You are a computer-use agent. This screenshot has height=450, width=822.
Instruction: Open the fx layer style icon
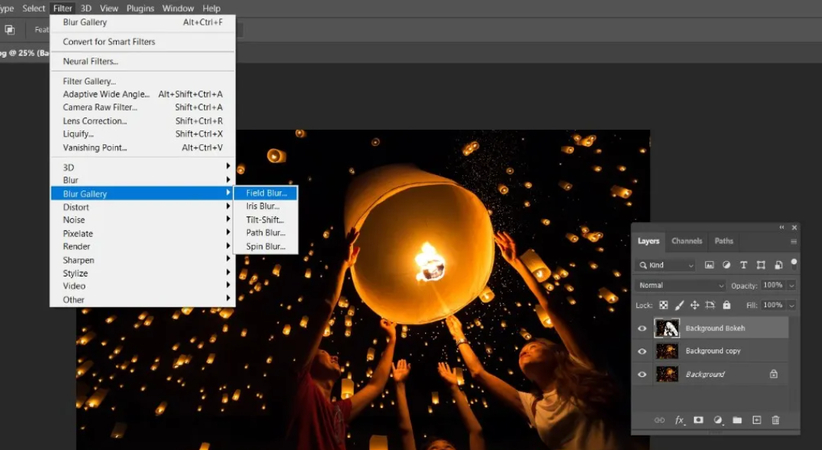point(679,420)
